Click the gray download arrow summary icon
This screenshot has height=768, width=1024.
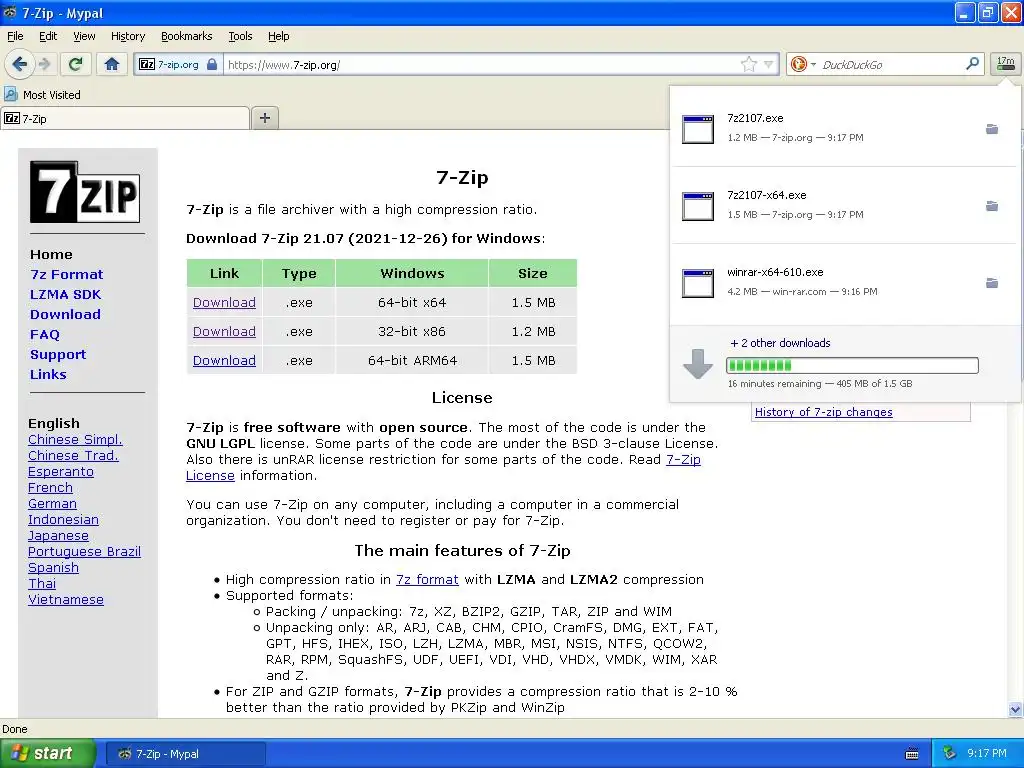697,364
